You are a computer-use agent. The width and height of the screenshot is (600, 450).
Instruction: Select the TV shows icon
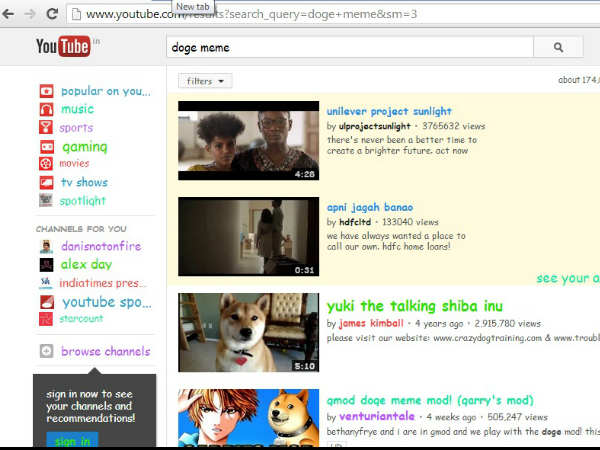coord(46,182)
